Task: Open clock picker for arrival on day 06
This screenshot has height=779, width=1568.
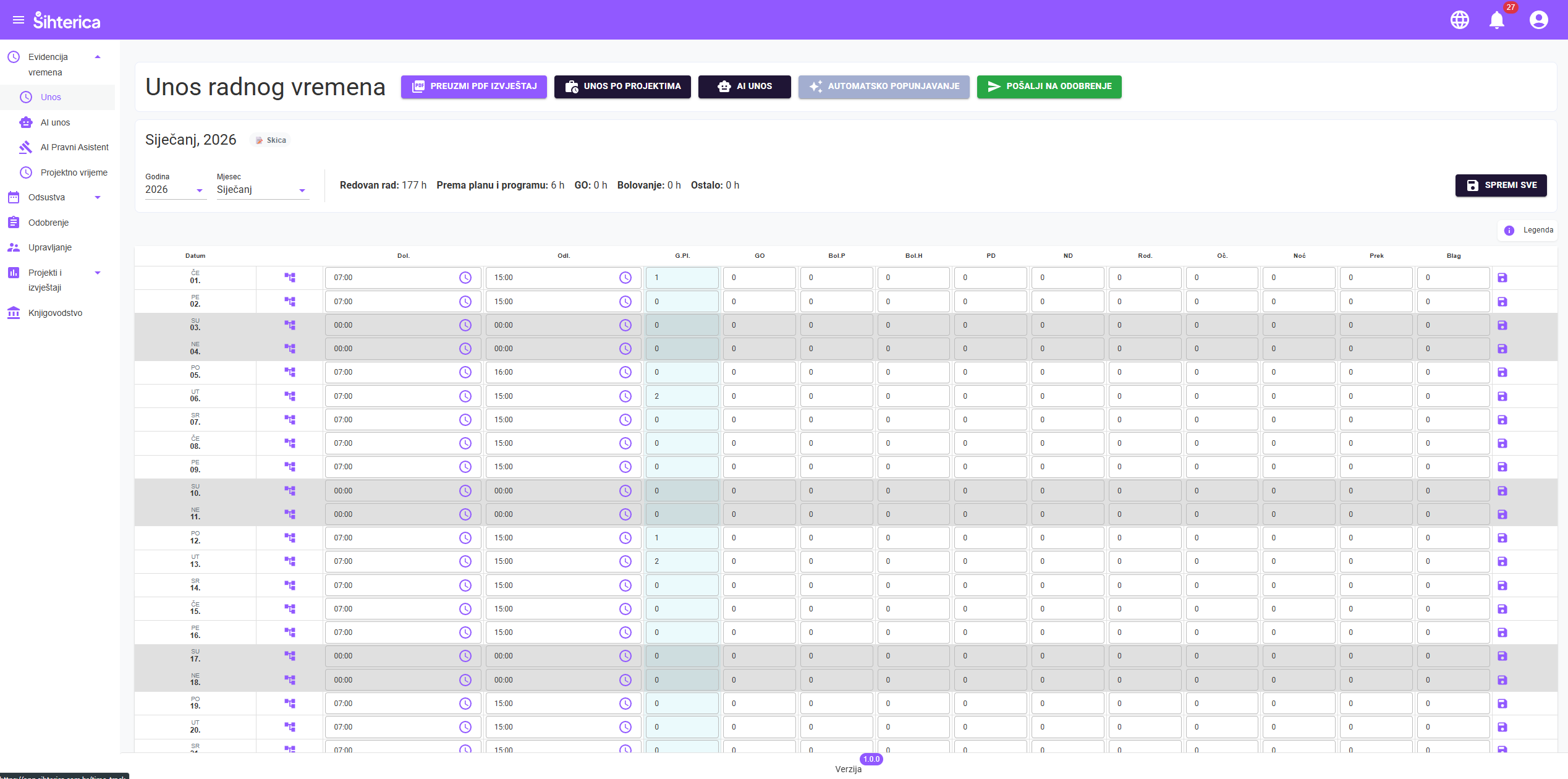Action: tap(465, 396)
